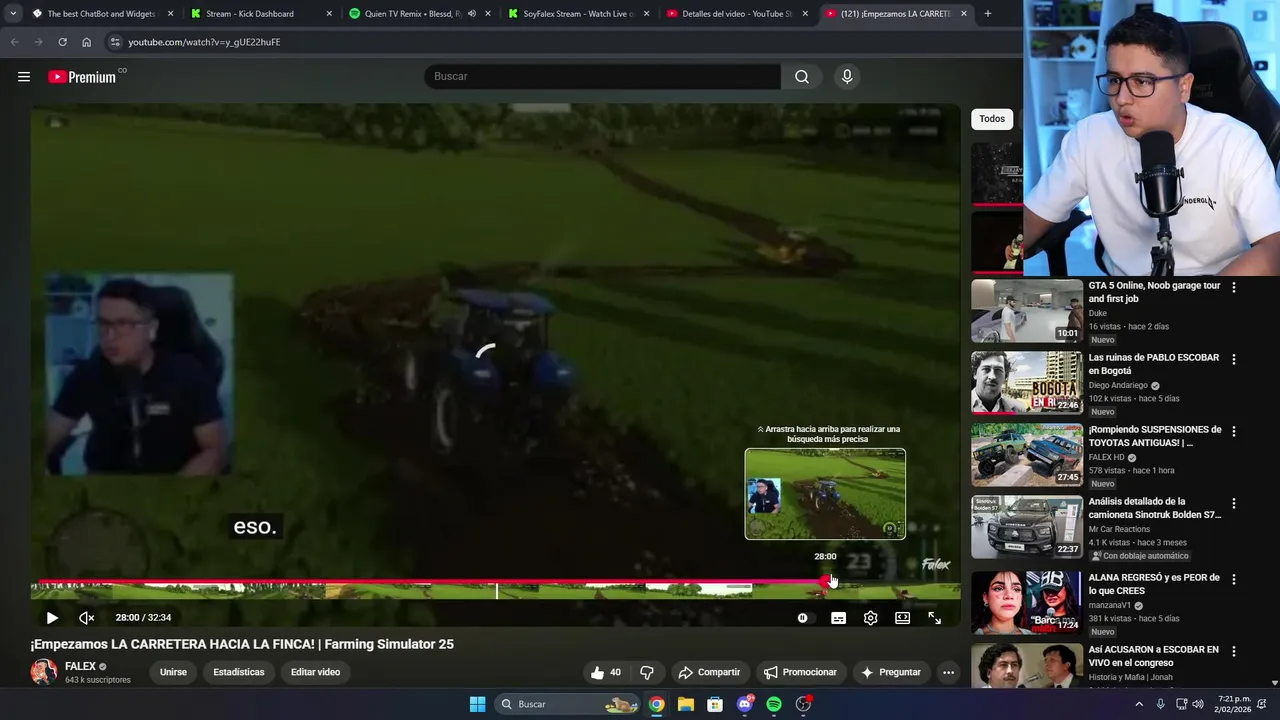The width and height of the screenshot is (1280, 720).
Task: Open Análisis detallado Sinotruk Bolden S7 video
Action: click(x=1155, y=508)
